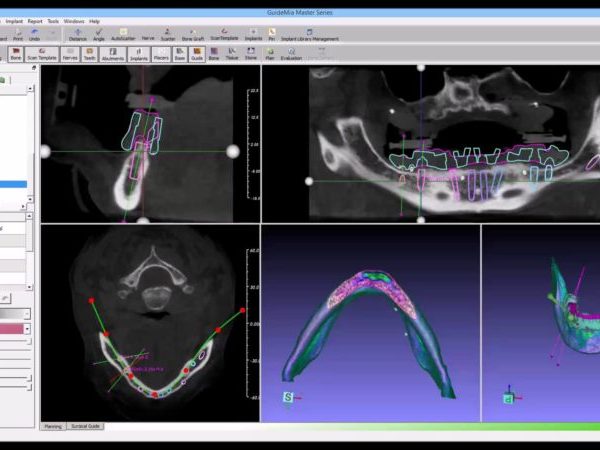This screenshot has height=450, width=600.
Task: Open the Report menu
Action: [35, 20]
